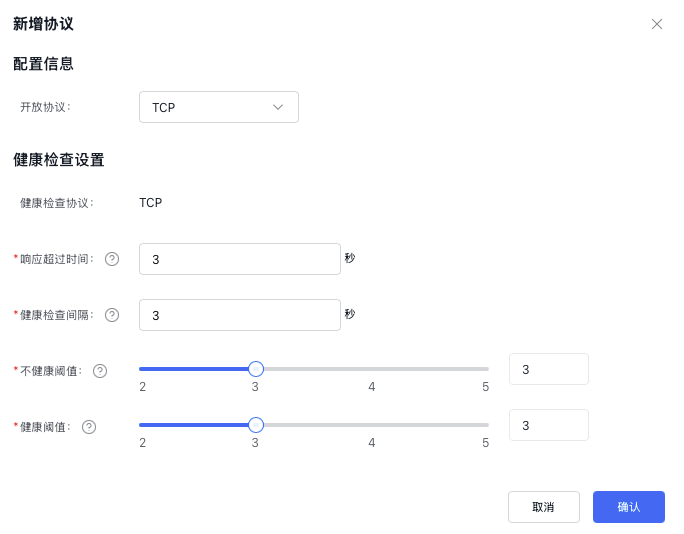684x534 pixels.
Task: Set 健康阈值 slider to mark 2
Action: (x=141, y=425)
